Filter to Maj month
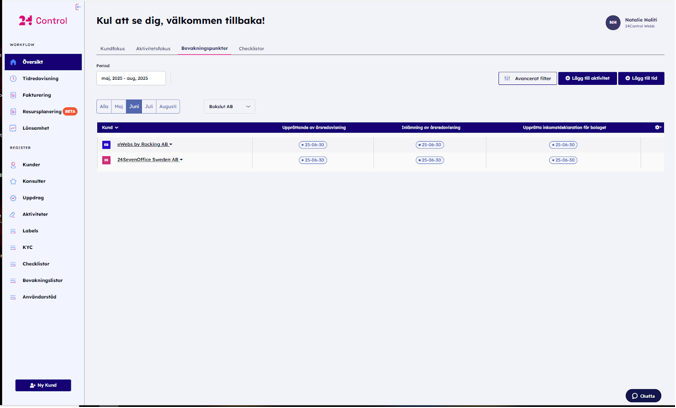The image size is (676, 408). (x=119, y=107)
